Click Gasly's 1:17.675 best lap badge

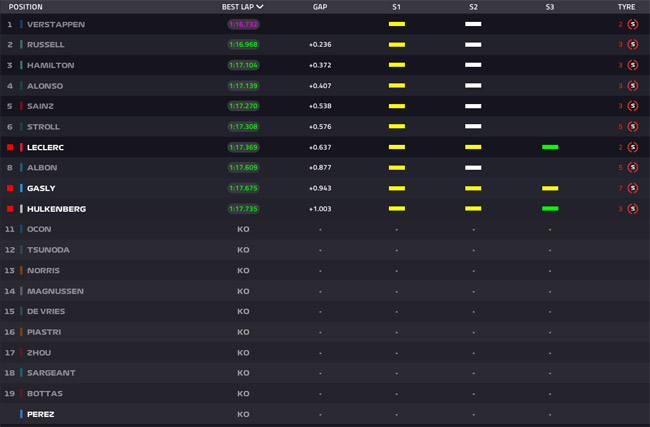click(243, 188)
